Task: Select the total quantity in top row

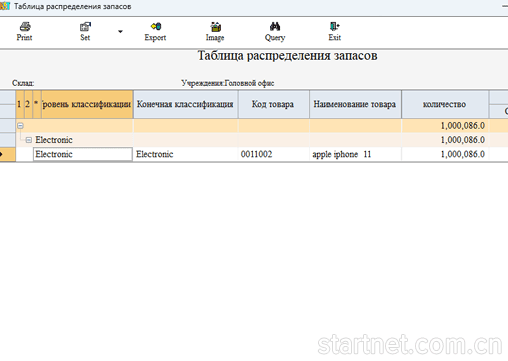Action: [445, 126]
